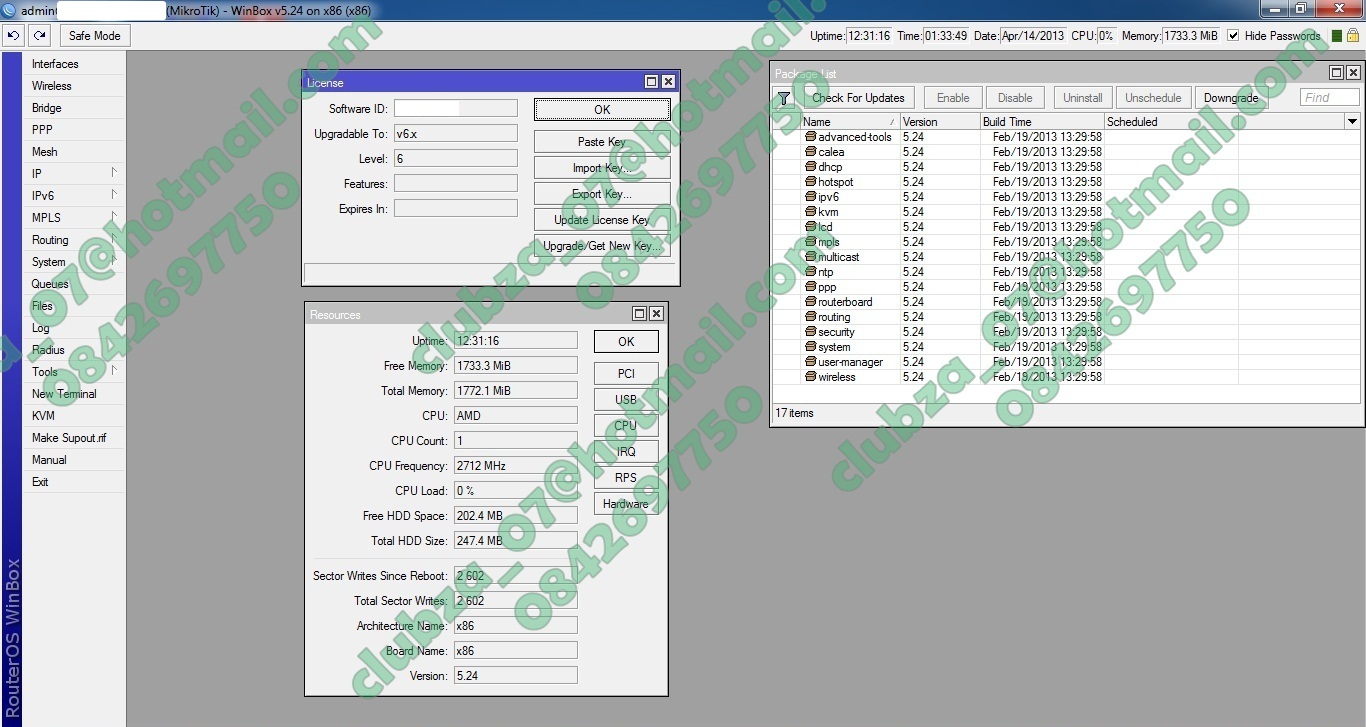Image resolution: width=1366 pixels, height=727 pixels.
Task: Click Import Key in License window
Action: pyautogui.click(x=602, y=168)
